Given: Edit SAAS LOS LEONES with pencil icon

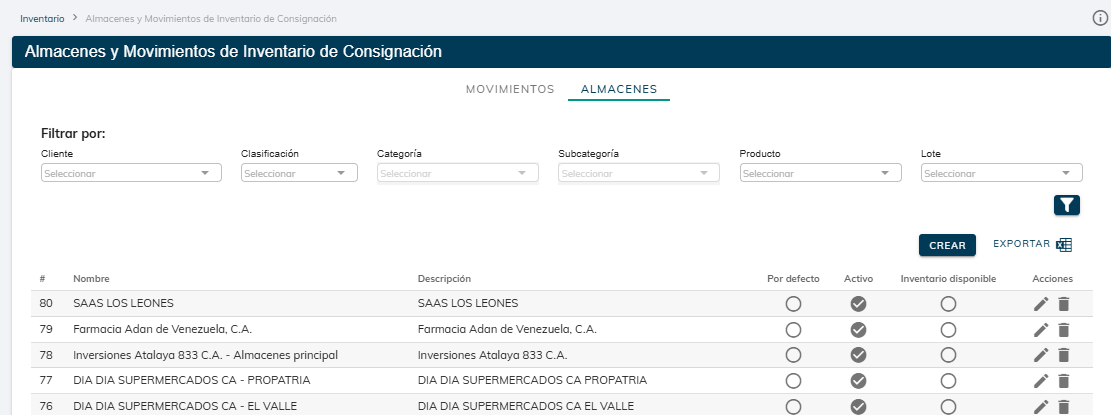Looking at the screenshot, I should pyautogui.click(x=1041, y=304).
